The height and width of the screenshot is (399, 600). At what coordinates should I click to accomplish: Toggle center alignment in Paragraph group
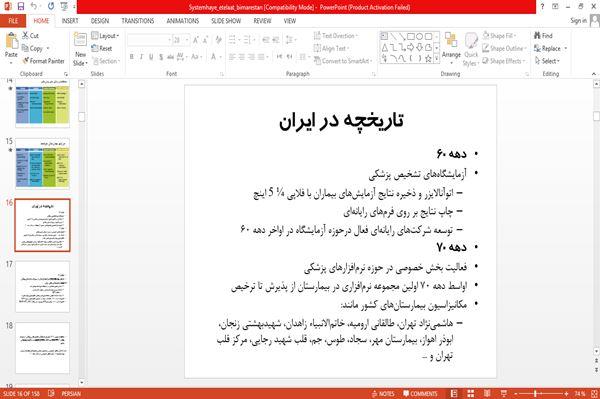pyautogui.click(x=242, y=57)
